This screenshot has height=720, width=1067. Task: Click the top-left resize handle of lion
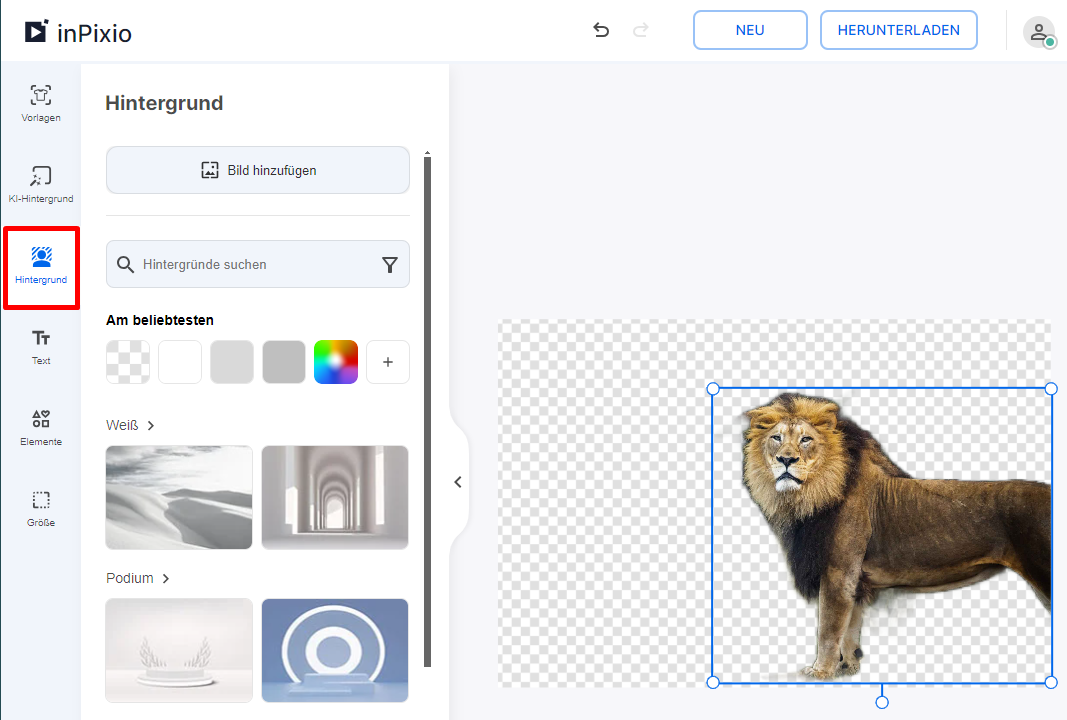point(713,389)
